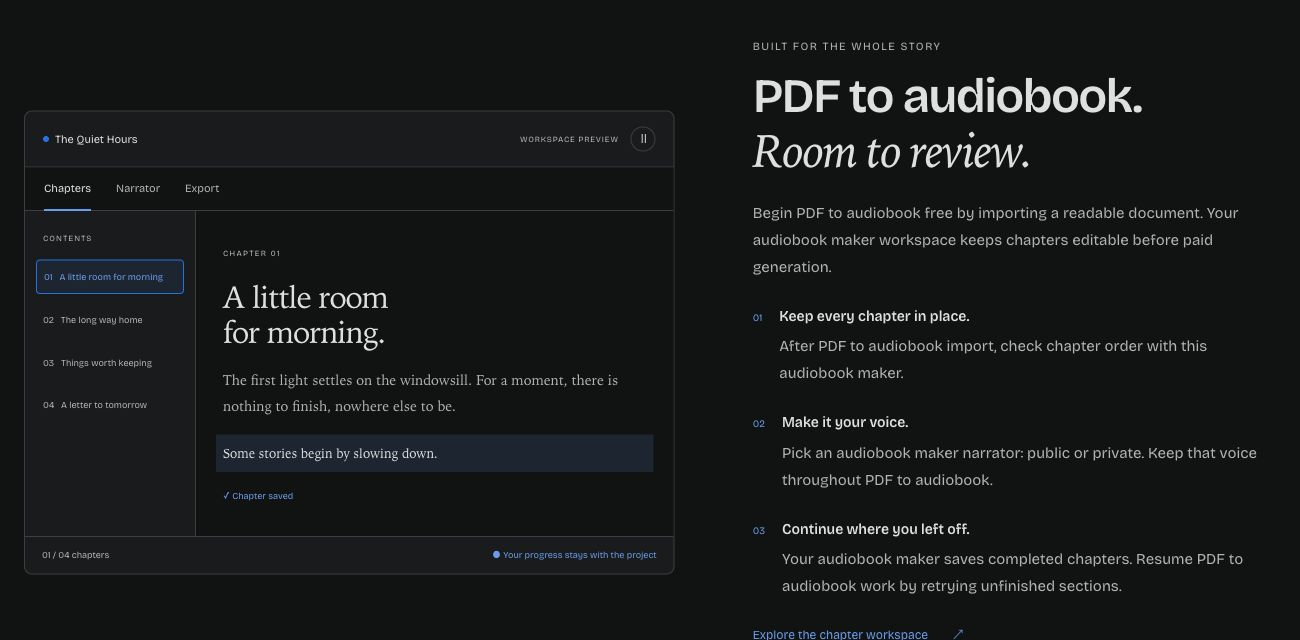This screenshot has width=1300, height=640.
Task: Select chapter 03 Things worth keeping
Action: point(110,363)
